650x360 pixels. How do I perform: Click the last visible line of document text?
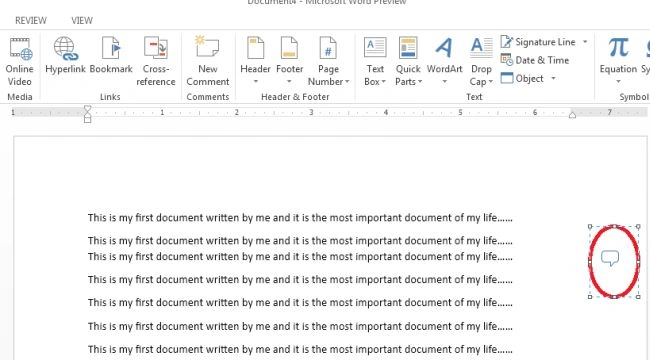point(300,349)
